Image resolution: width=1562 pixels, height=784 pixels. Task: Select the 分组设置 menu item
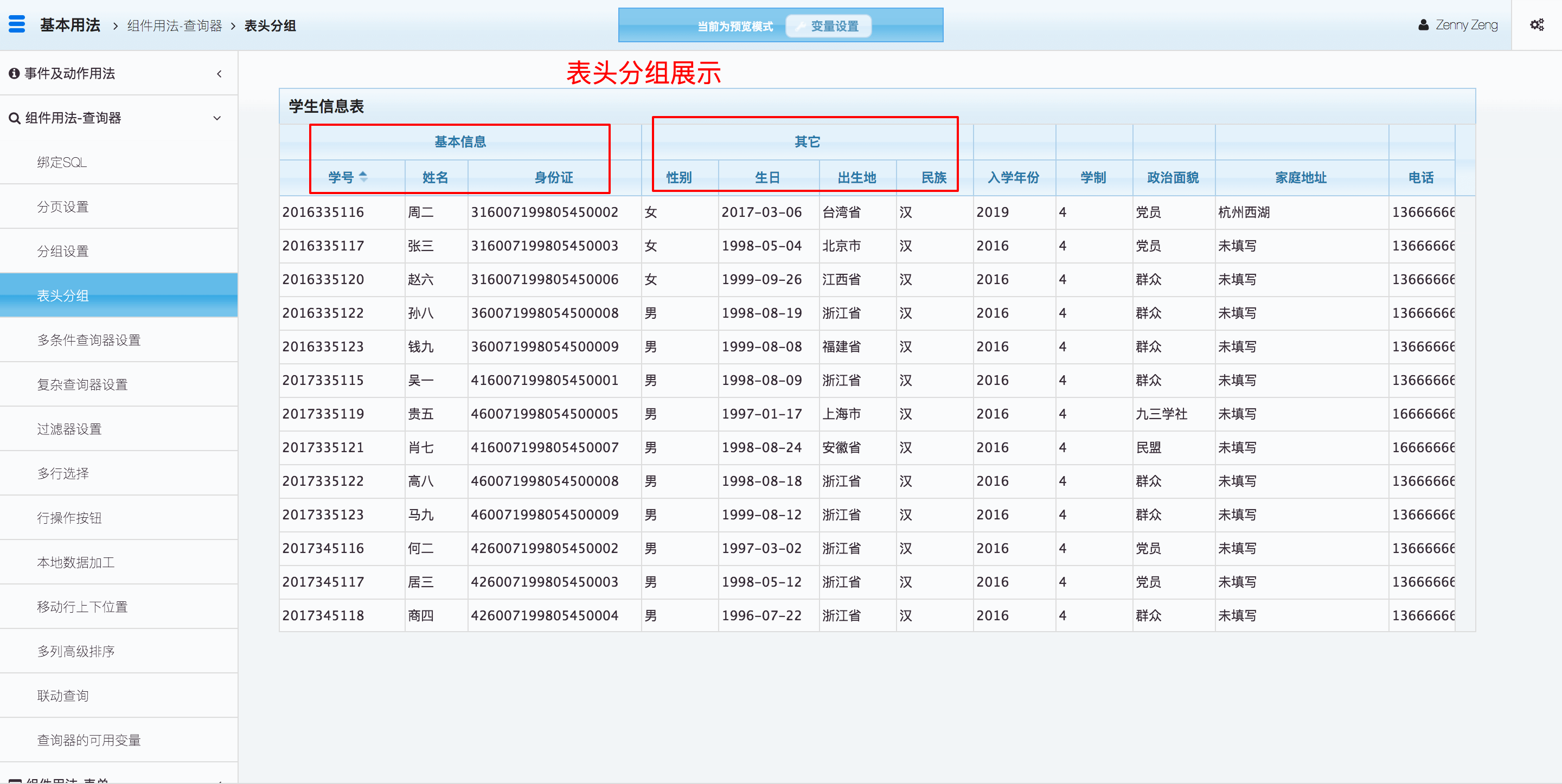pos(63,251)
